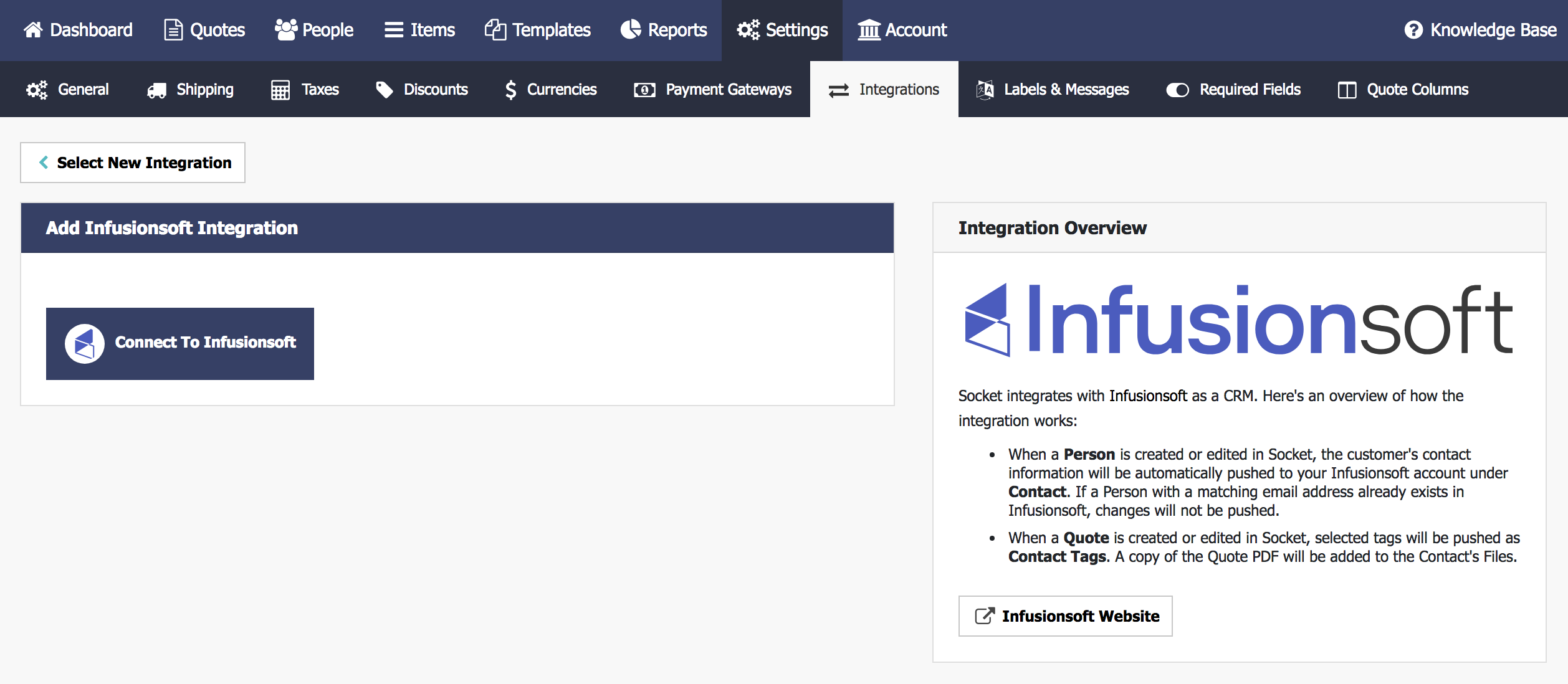Navigate to Templates
This screenshot has width=1568, height=684.
coord(537,30)
